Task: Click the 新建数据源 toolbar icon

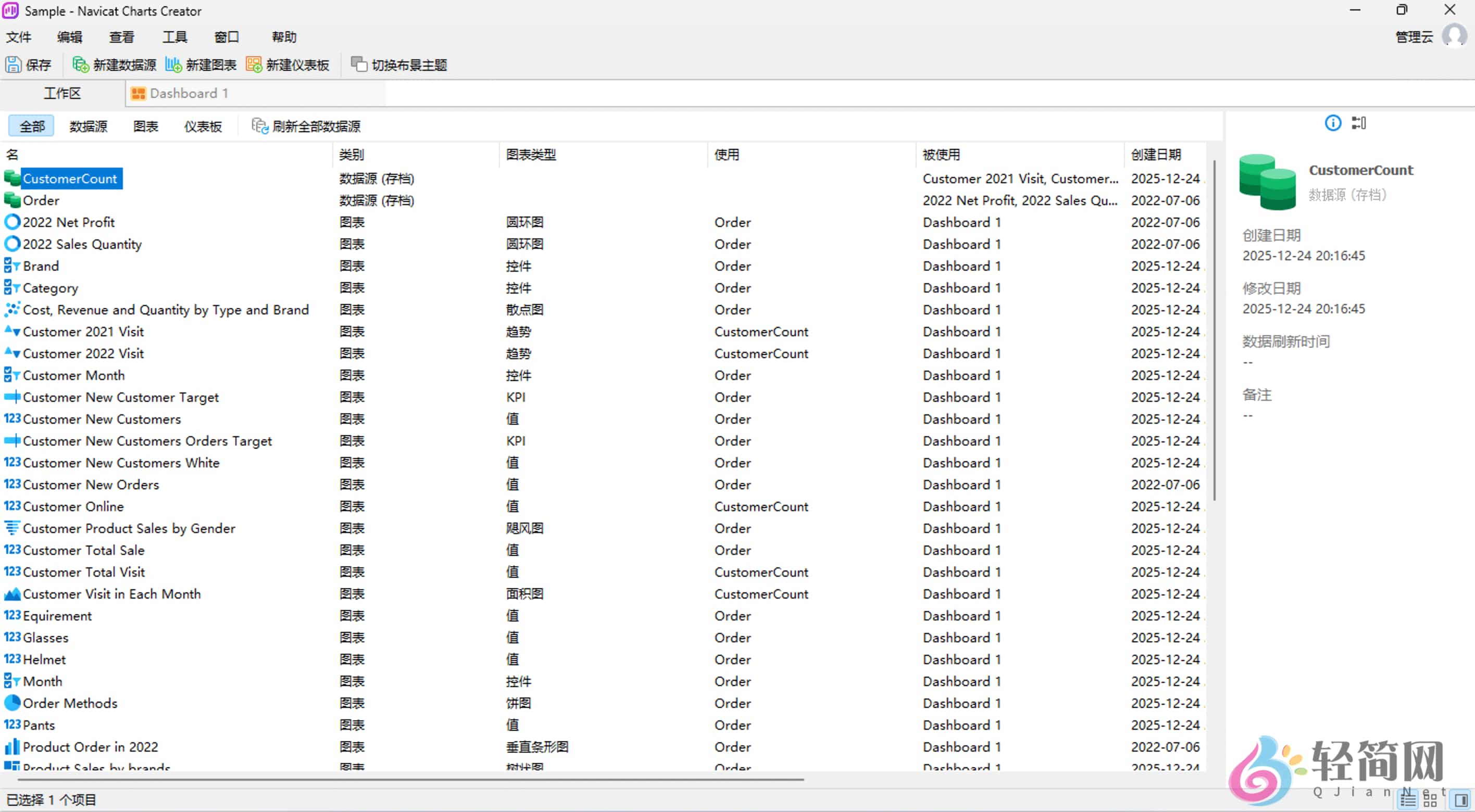Action: click(80, 64)
